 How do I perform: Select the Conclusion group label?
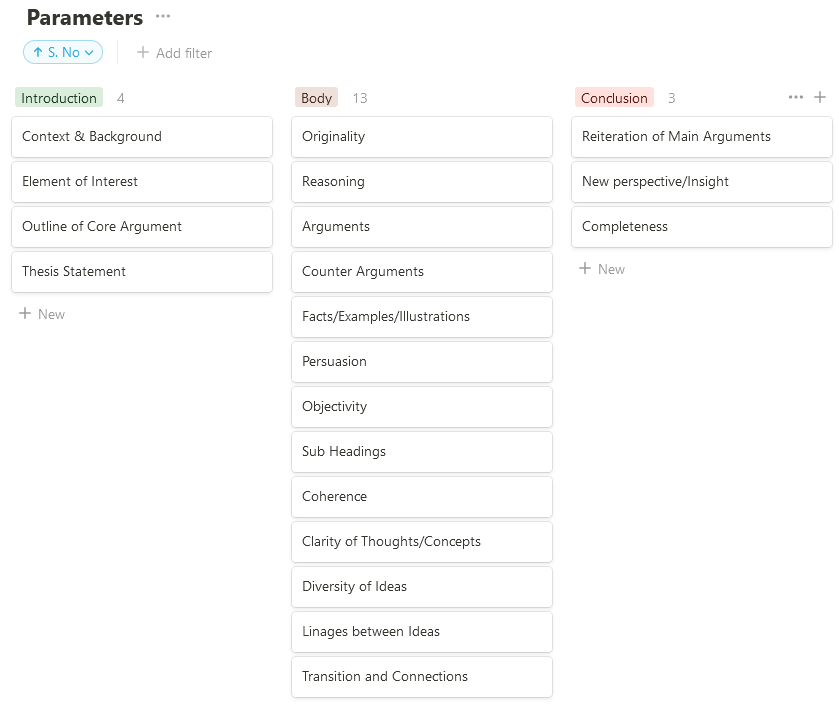tap(614, 98)
